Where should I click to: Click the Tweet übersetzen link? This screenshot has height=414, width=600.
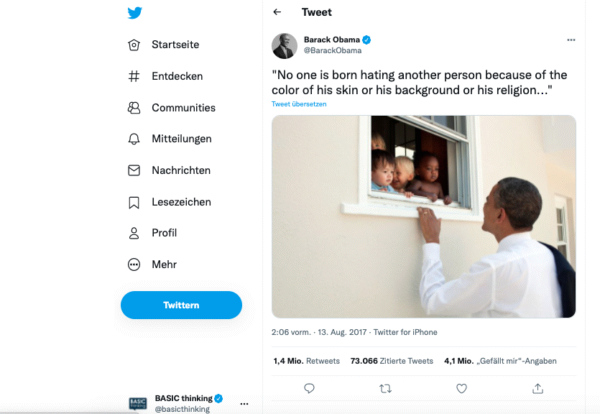pyautogui.click(x=300, y=104)
